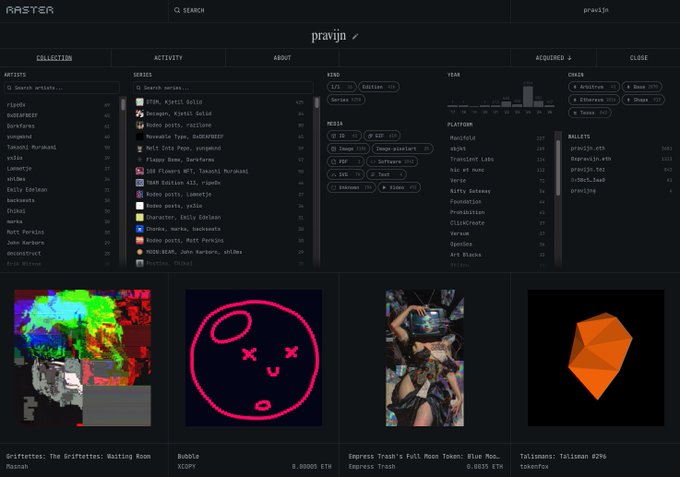Open pravijn account link in header
This screenshot has width=680, height=477.
click(x=595, y=10)
